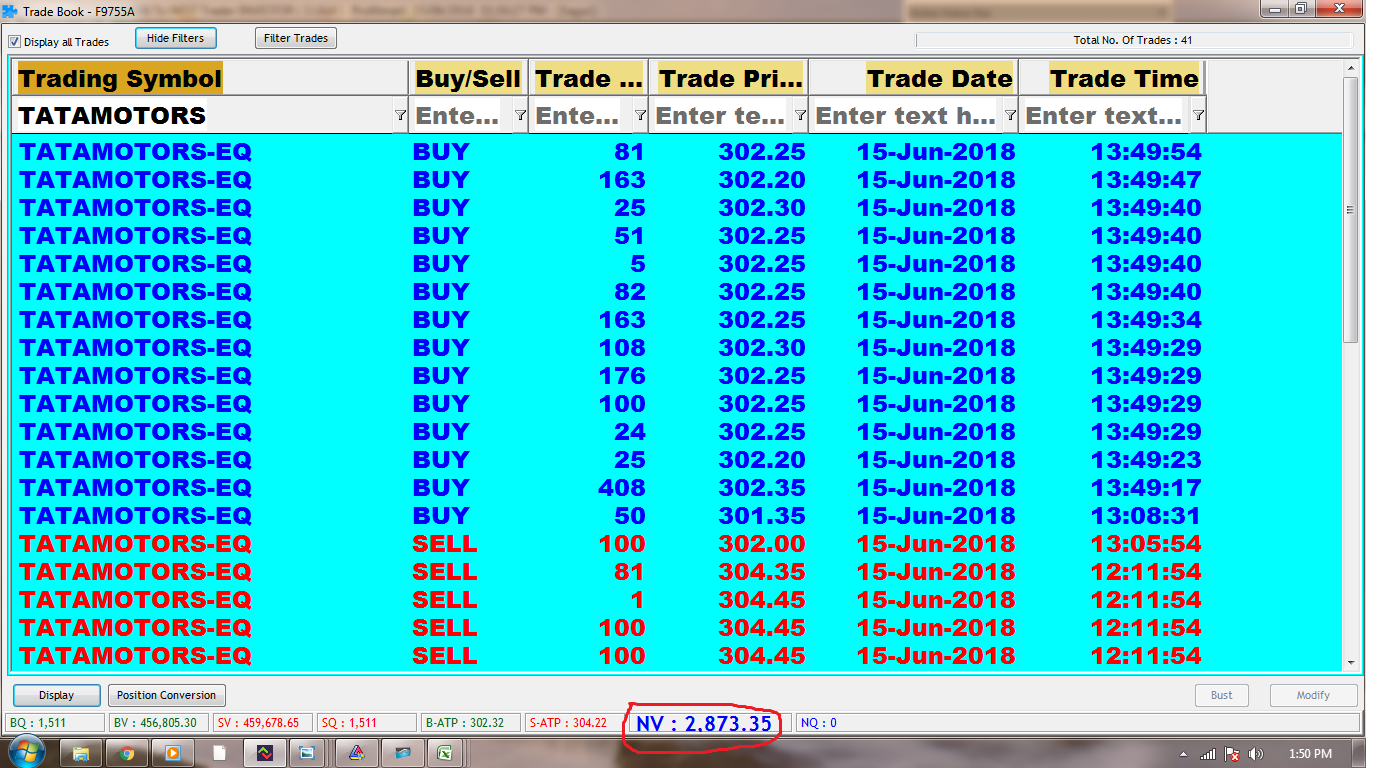1380x768 pixels.
Task: Open the picture viewer taskbar icon
Action: point(308,753)
